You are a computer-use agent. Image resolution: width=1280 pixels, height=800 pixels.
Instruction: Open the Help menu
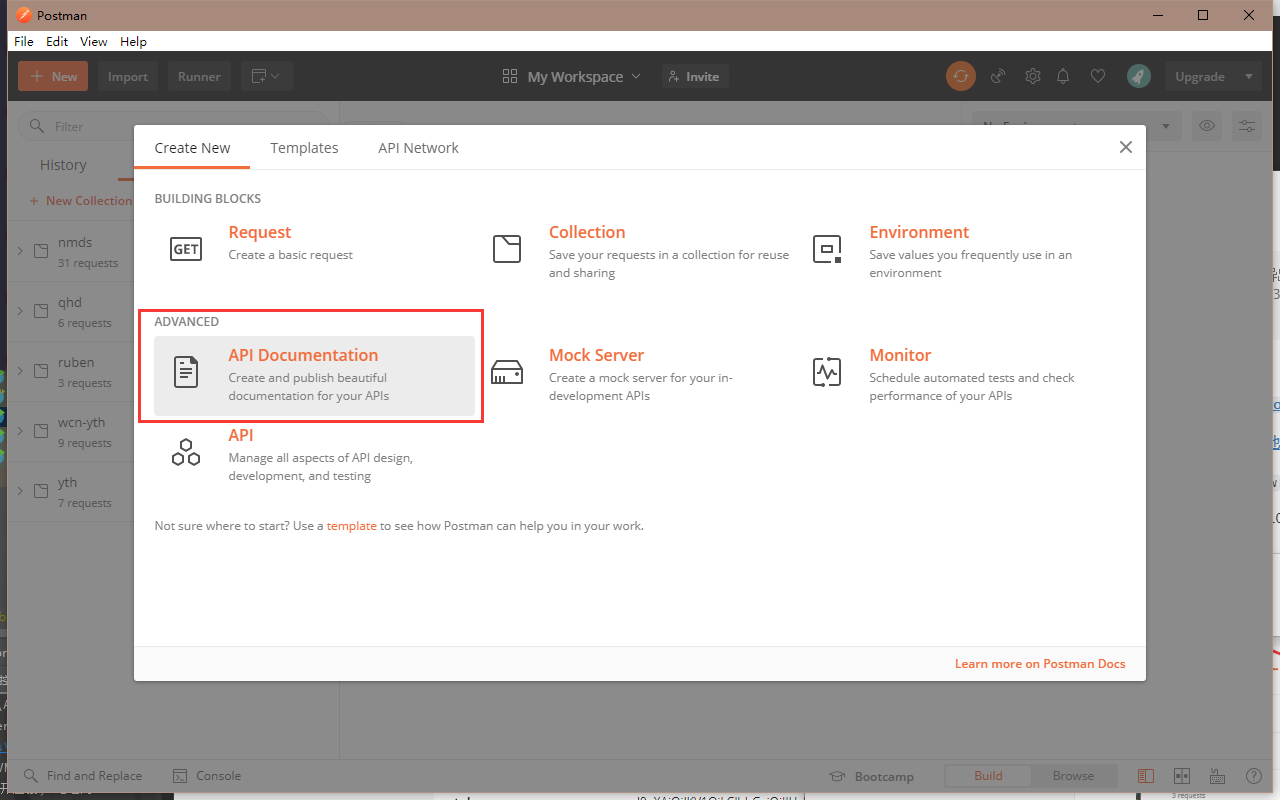click(133, 42)
